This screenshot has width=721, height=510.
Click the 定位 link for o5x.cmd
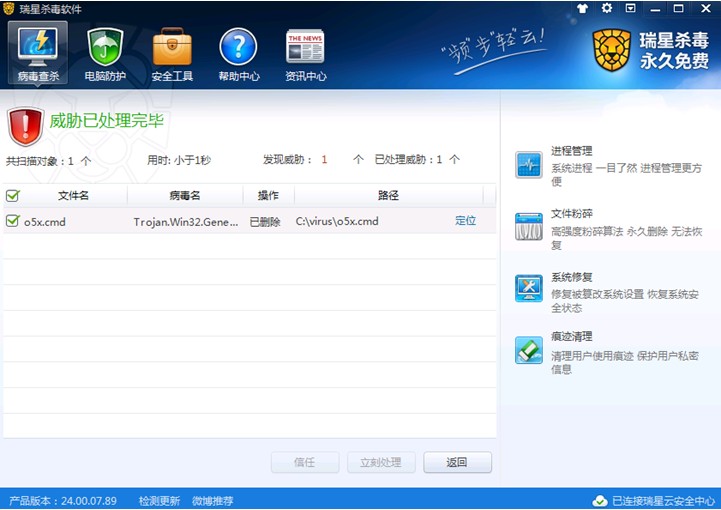(465, 221)
